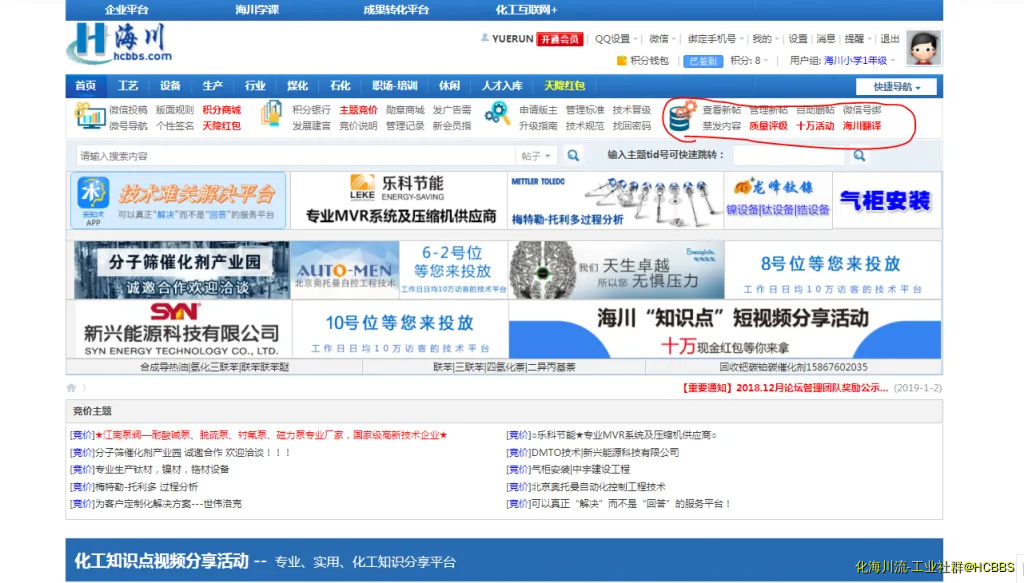Click the database gear icon beside 查看新帖
The width and height of the screenshot is (1024, 583).
tap(682, 116)
